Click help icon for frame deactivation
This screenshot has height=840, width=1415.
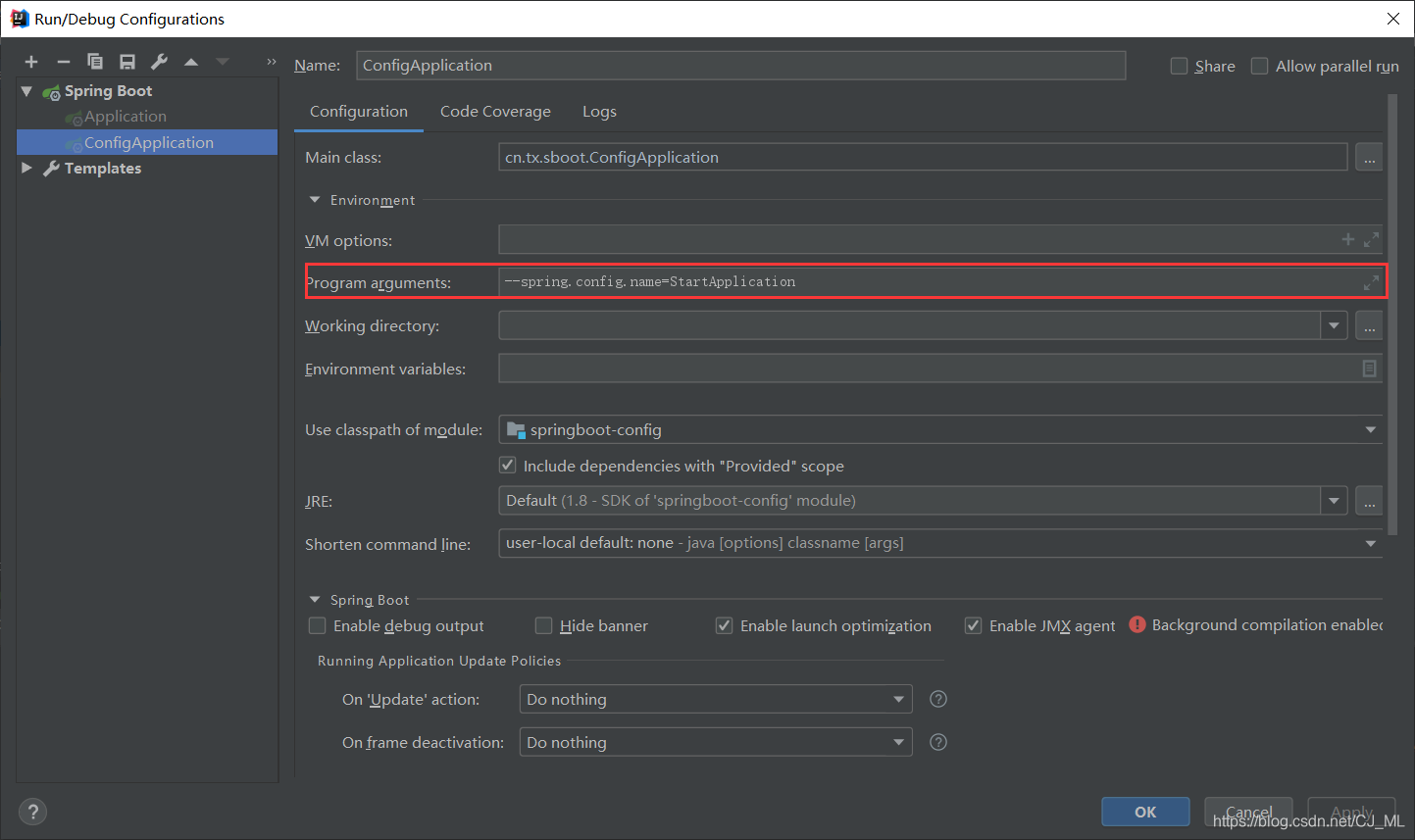click(938, 742)
